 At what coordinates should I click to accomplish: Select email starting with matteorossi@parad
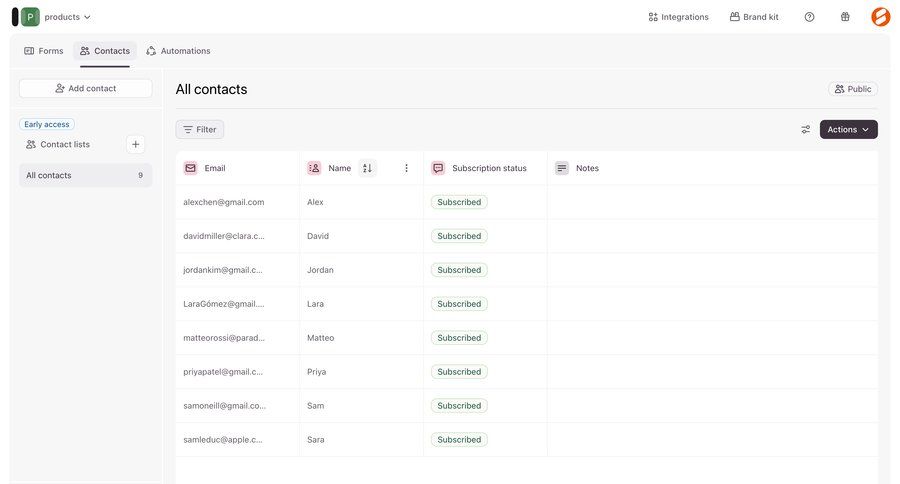click(x=224, y=338)
